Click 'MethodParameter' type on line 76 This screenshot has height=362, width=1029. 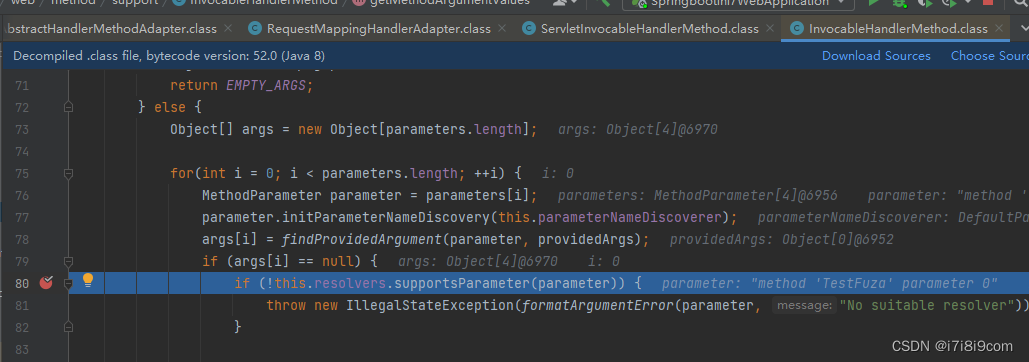(x=262, y=195)
